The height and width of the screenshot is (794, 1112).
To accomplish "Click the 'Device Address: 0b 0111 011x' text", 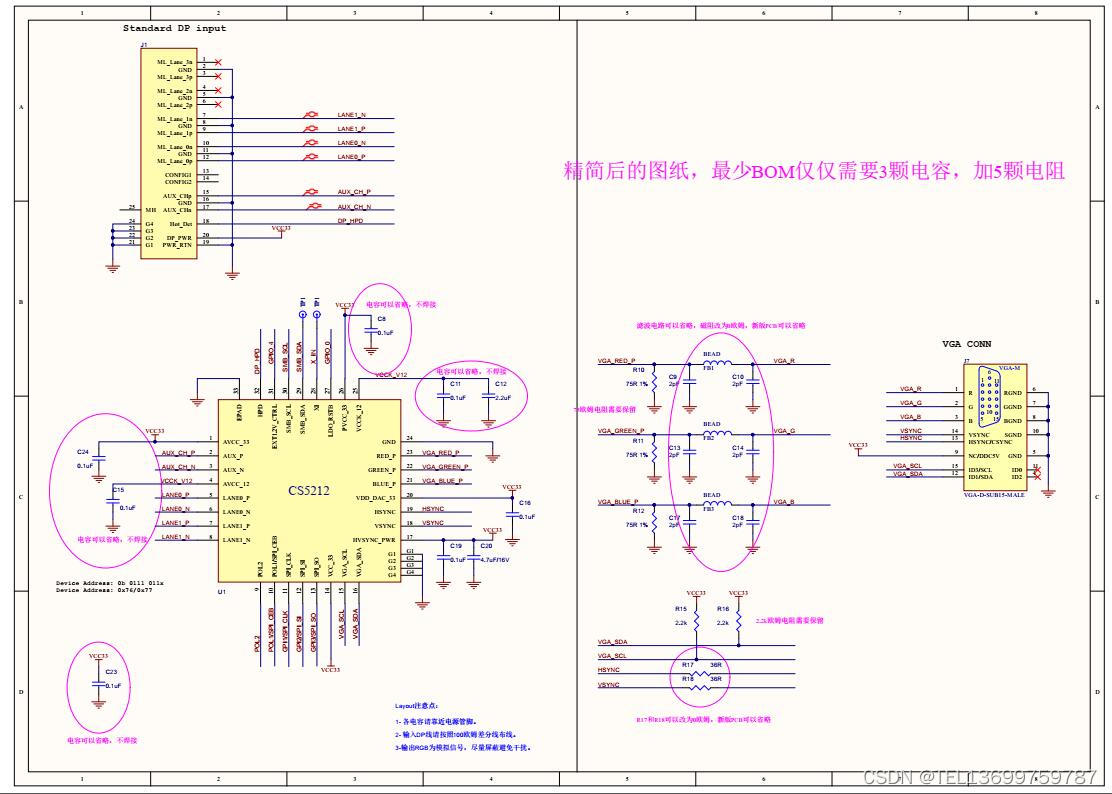I will point(110,583).
